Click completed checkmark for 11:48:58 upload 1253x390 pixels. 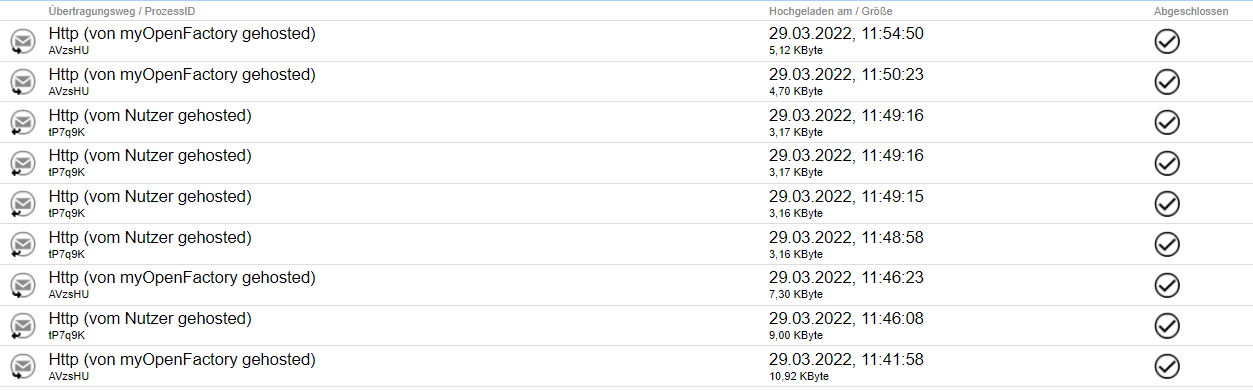[x=1167, y=245]
